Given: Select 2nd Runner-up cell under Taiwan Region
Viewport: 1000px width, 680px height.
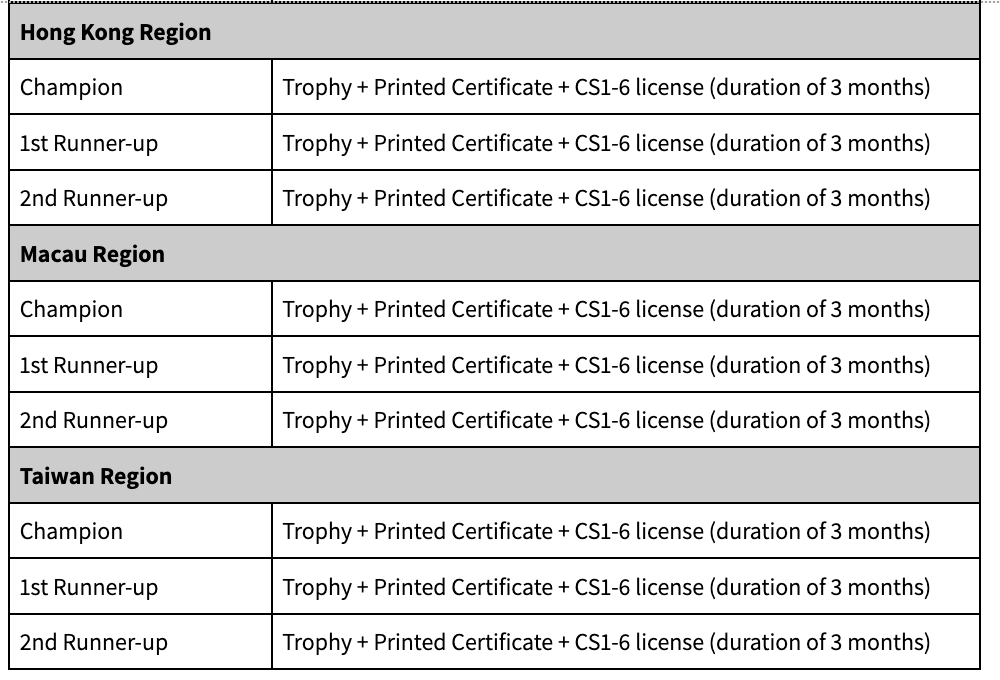Looking at the screenshot, I should click(94, 642).
